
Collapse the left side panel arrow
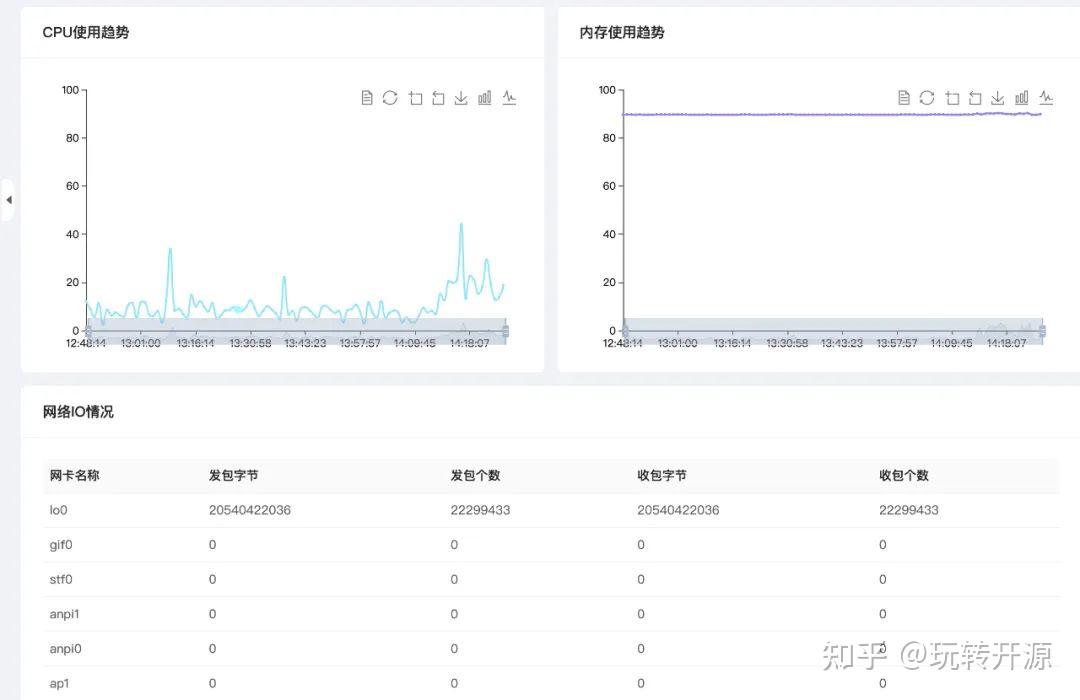point(9,200)
